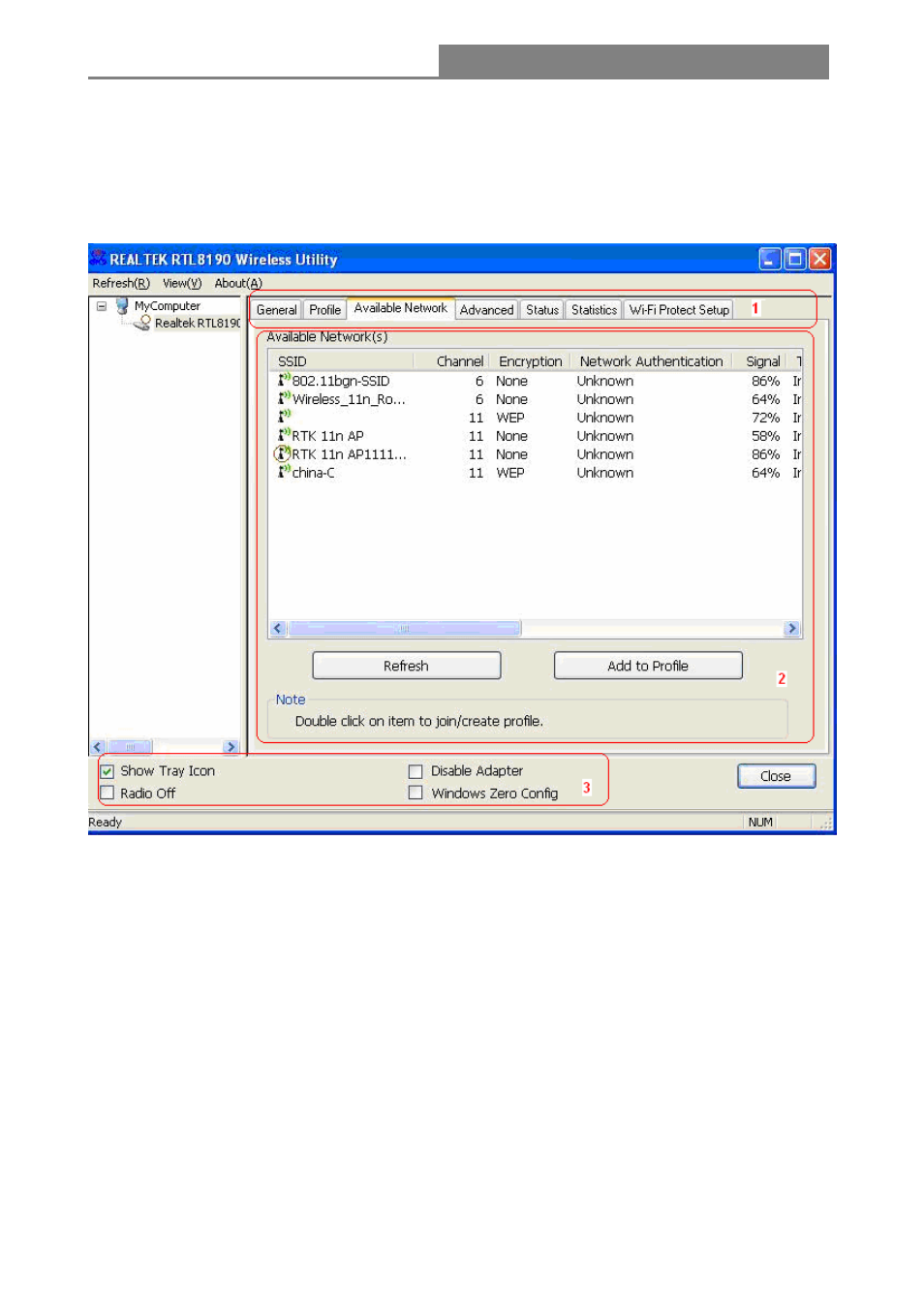The width and height of the screenshot is (924, 1308).
Task: Switch to the Profile tab
Action: [x=324, y=310]
